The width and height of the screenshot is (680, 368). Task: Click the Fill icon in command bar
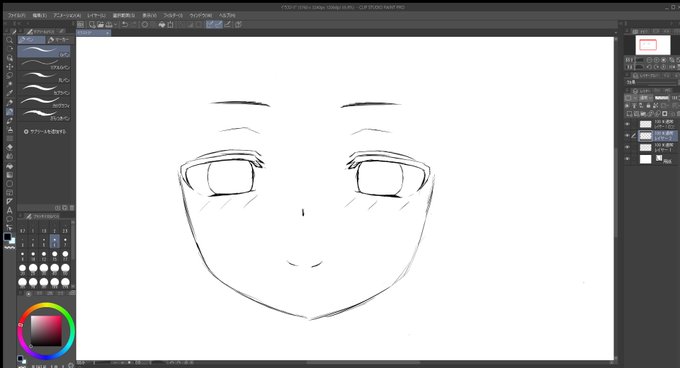pyautogui.click(x=162, y=25)
